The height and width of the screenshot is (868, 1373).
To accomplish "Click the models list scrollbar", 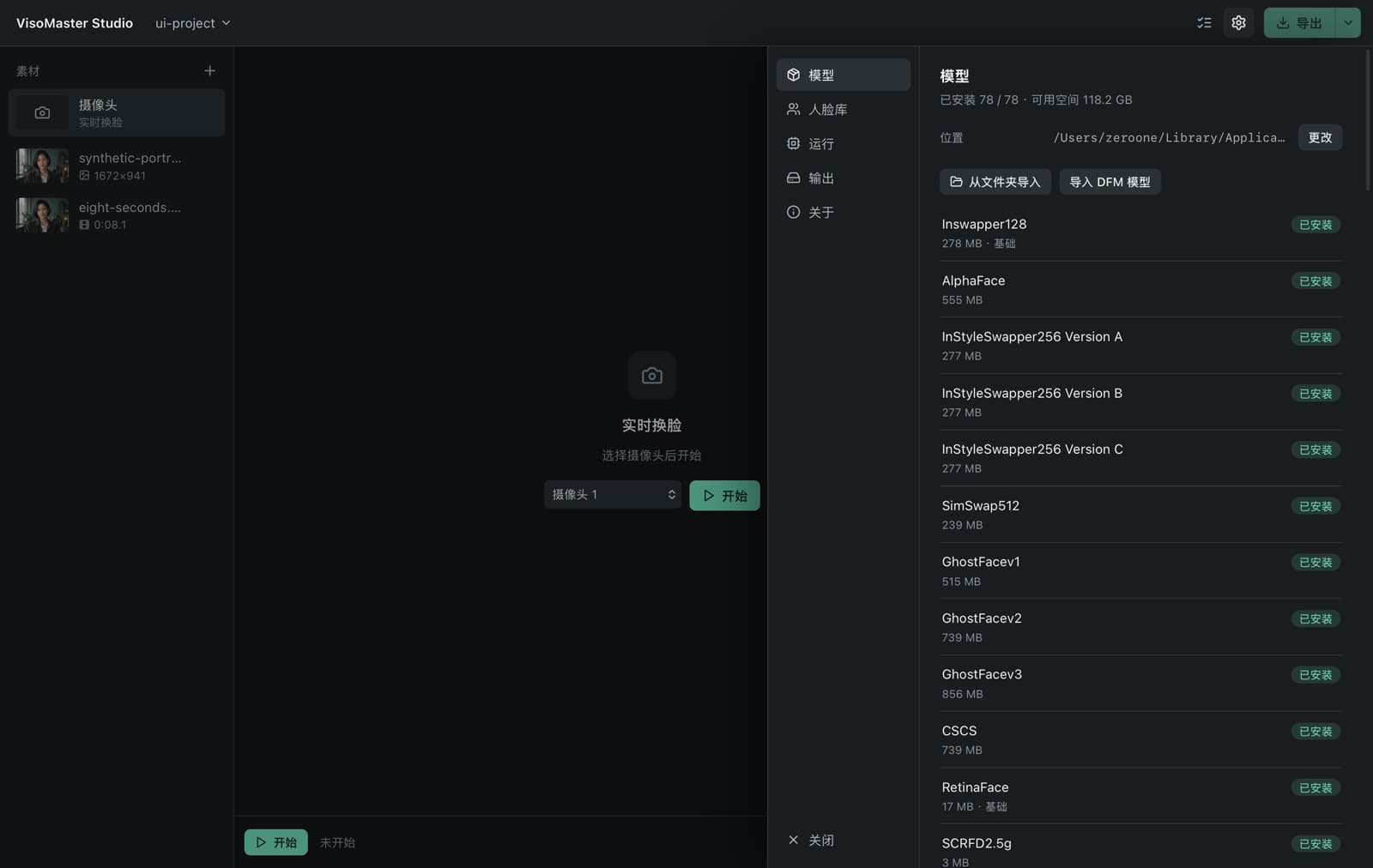I will [x=1368, y=120].
